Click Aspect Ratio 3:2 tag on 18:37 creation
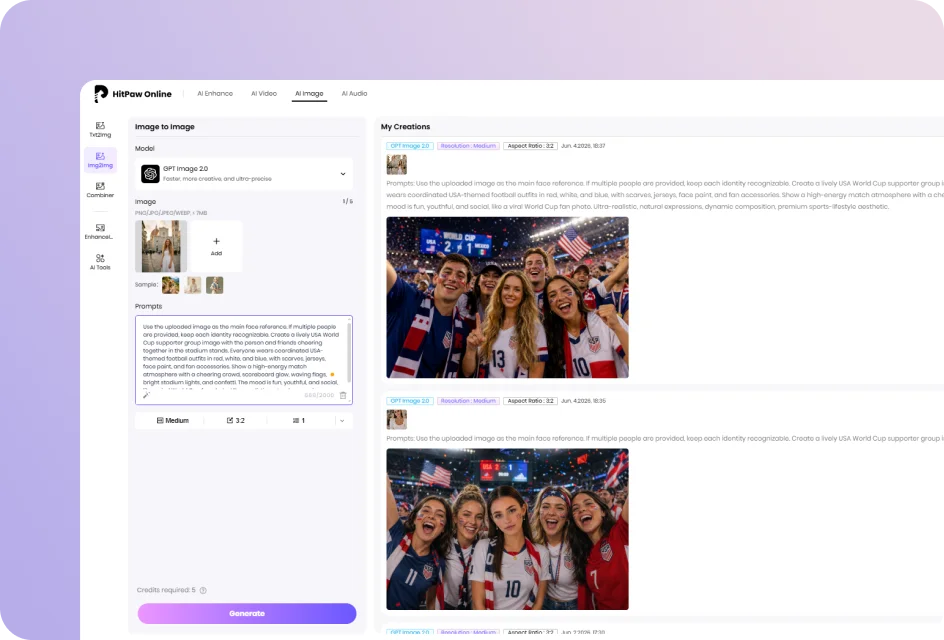Image resolution: width=944 pixels, height=640 pixels. pos(530,146)
